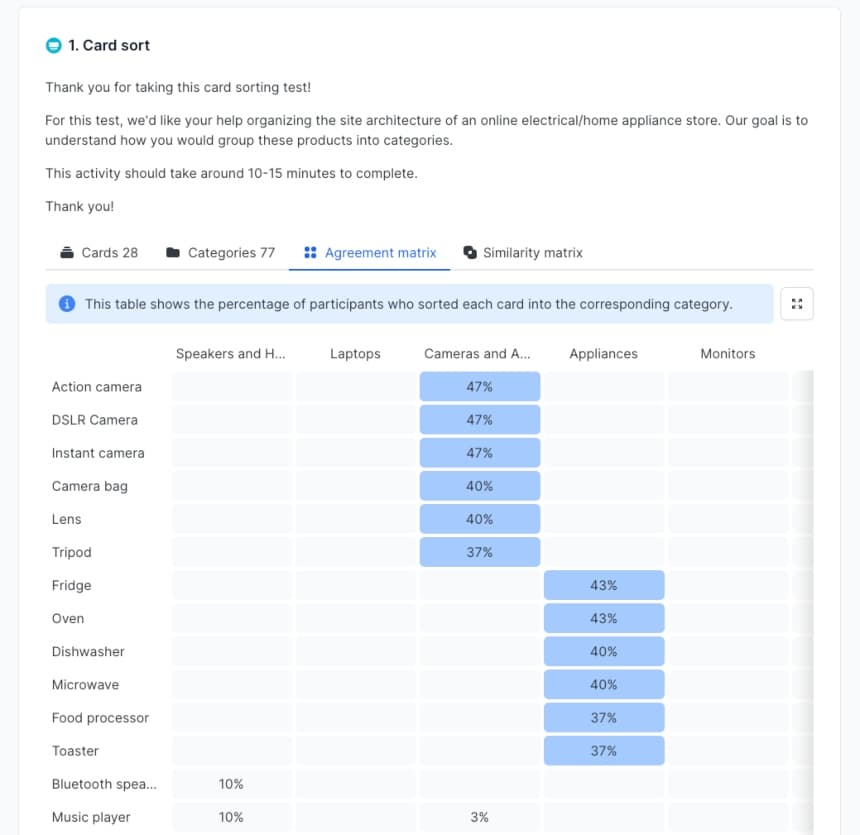
Task: Click the 10% Bluetooth speaker cell
Action: pos(231,784)
